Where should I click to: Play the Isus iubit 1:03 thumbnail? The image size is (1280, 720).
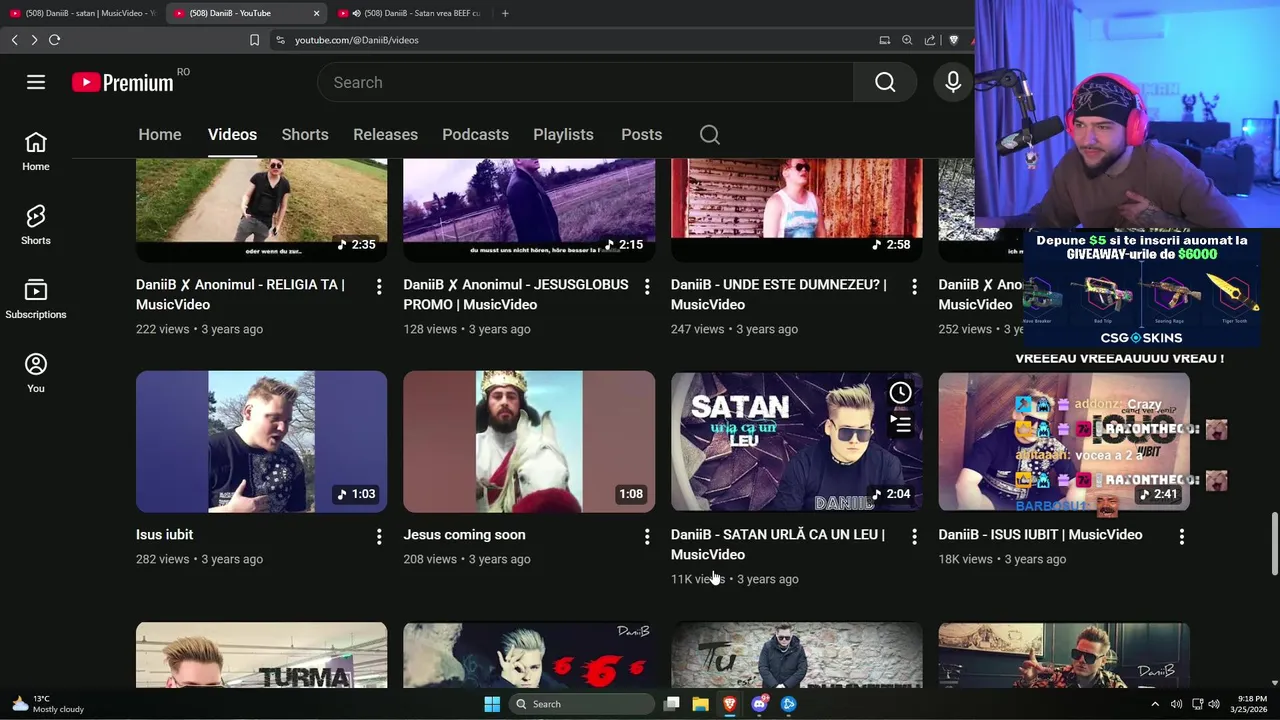[262, 441]
